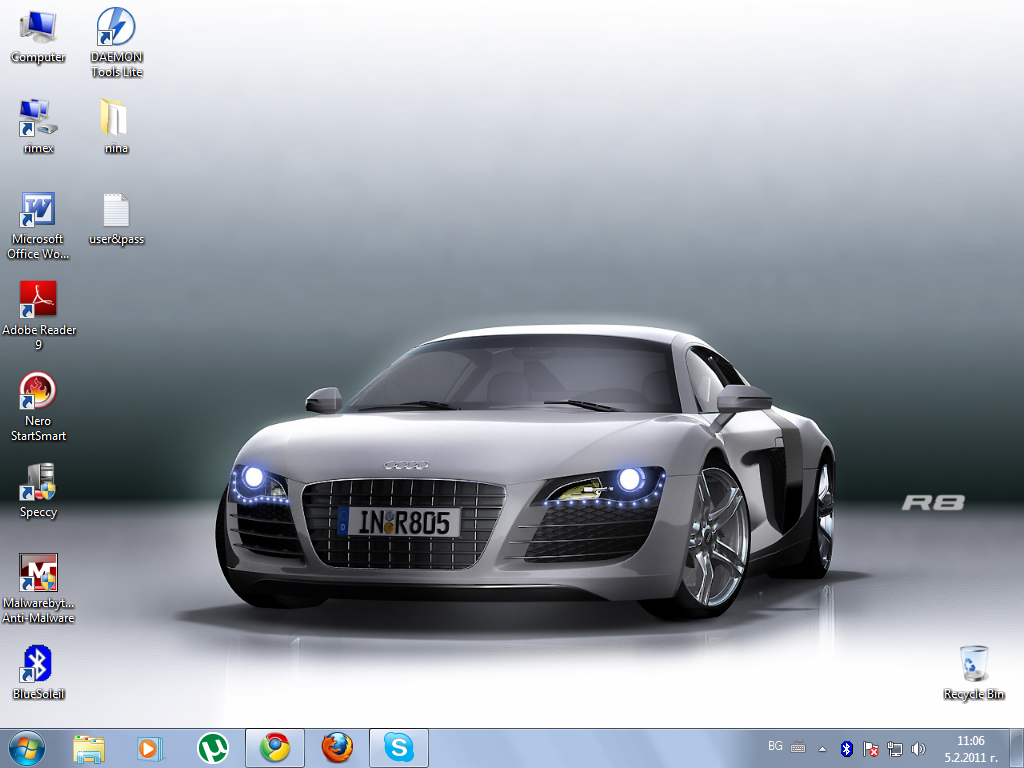Open the Action Center flag icon
The width and height of the screenshot is (1024, 768).
pyautogui.click(x=871, y=749)
